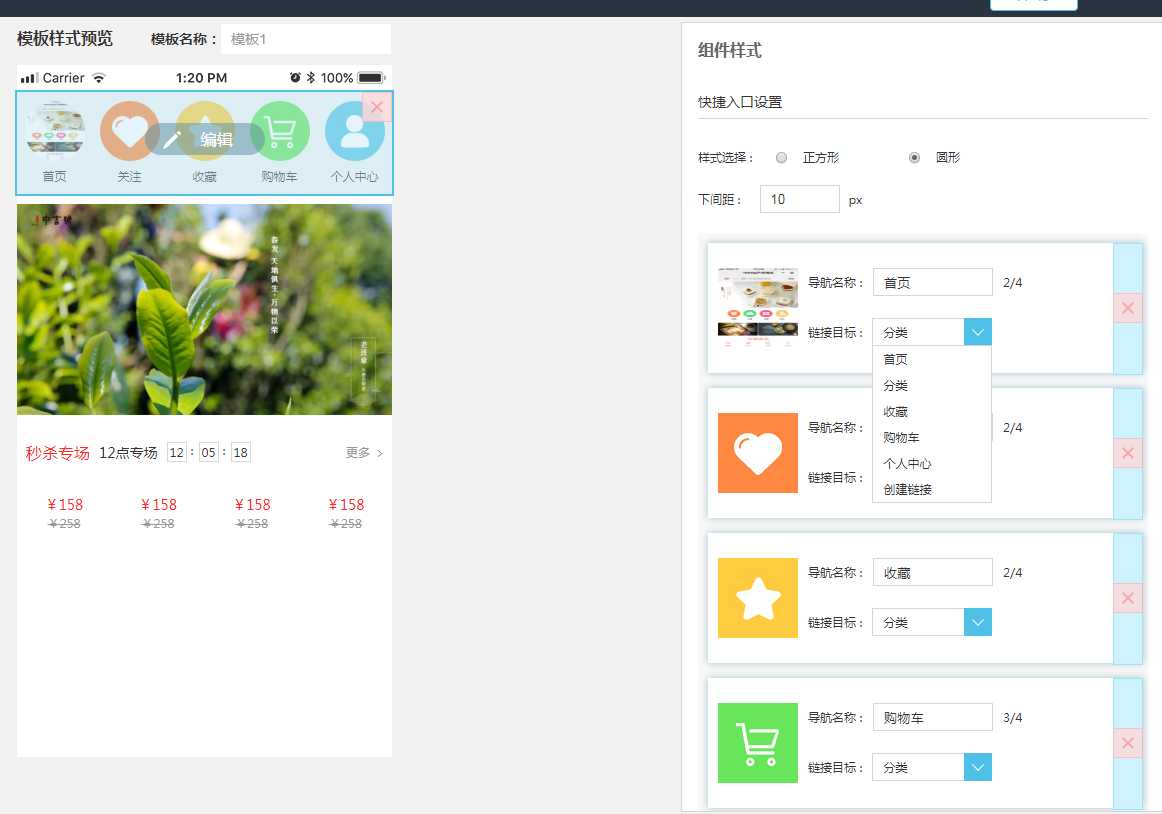This screenshot has width=1162, height=814.
Task: Click the orange heart icon in settings panel
Action: pyautogui.click(x=757, y=453)
